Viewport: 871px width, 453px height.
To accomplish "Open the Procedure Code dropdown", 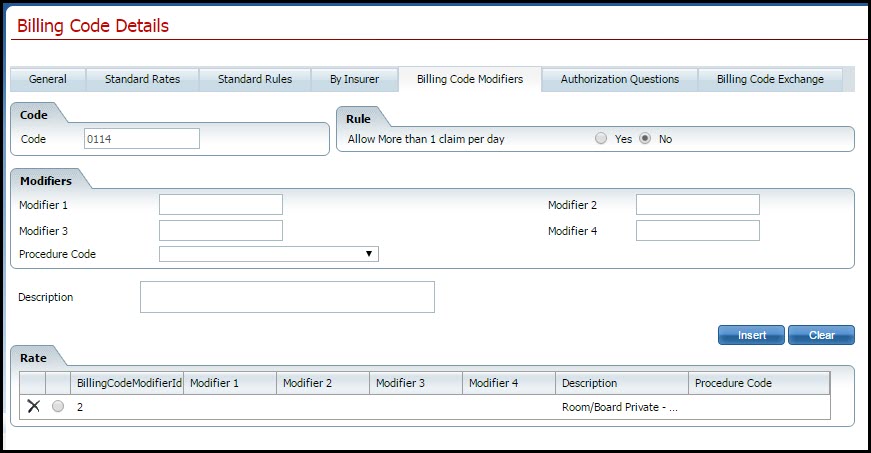I will [268, 254].
